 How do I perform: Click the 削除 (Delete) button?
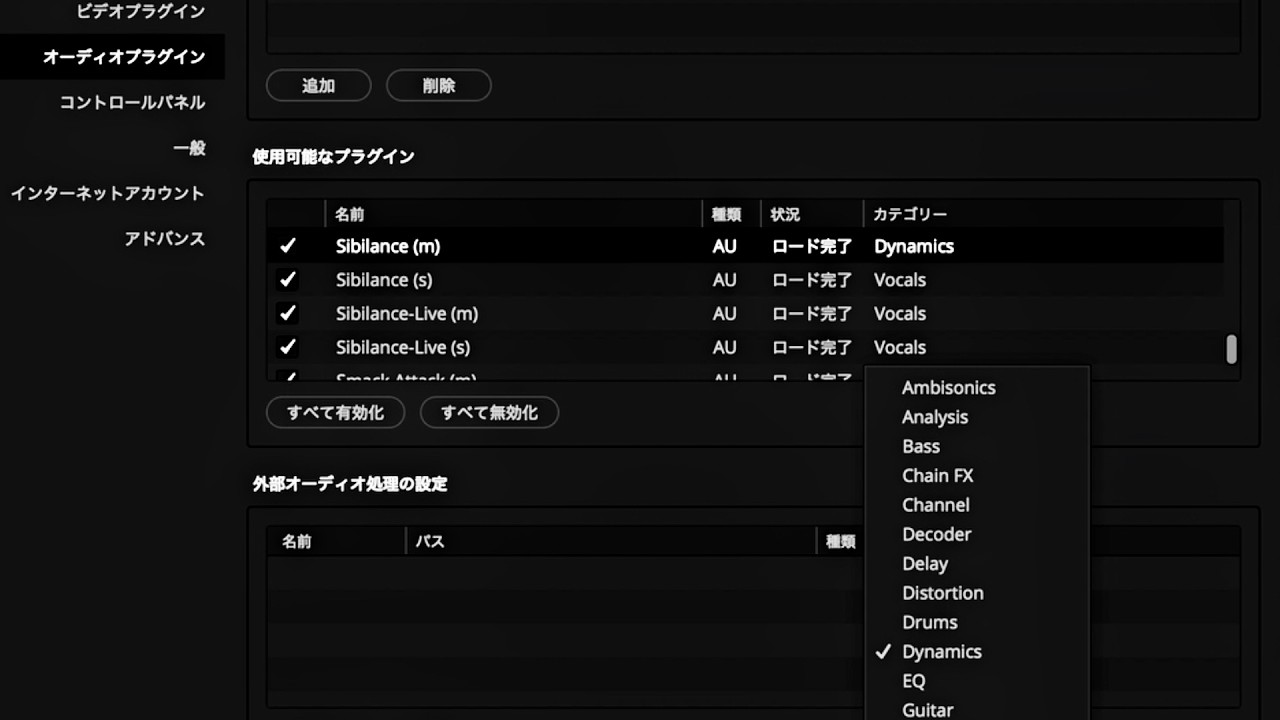coord(438,86)
